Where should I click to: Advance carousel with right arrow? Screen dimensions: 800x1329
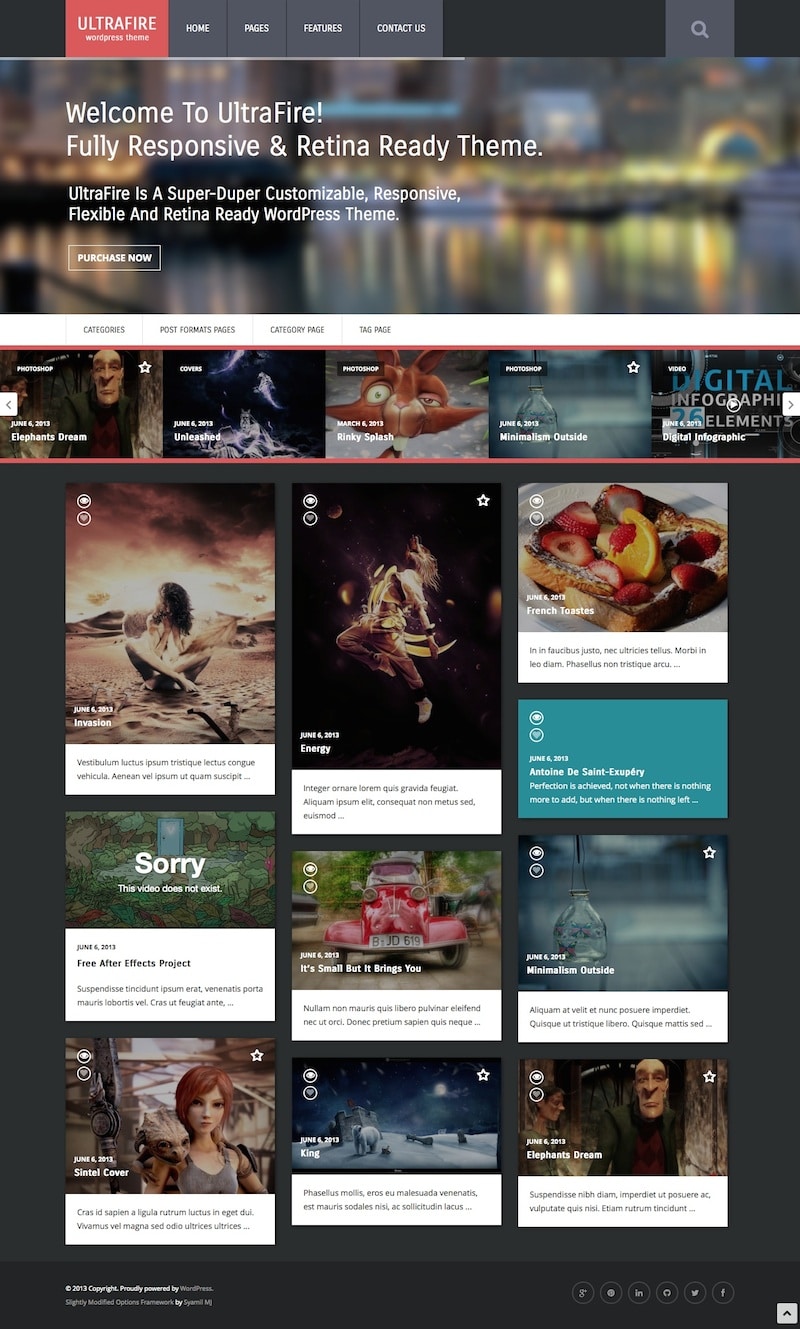point(791,404)
